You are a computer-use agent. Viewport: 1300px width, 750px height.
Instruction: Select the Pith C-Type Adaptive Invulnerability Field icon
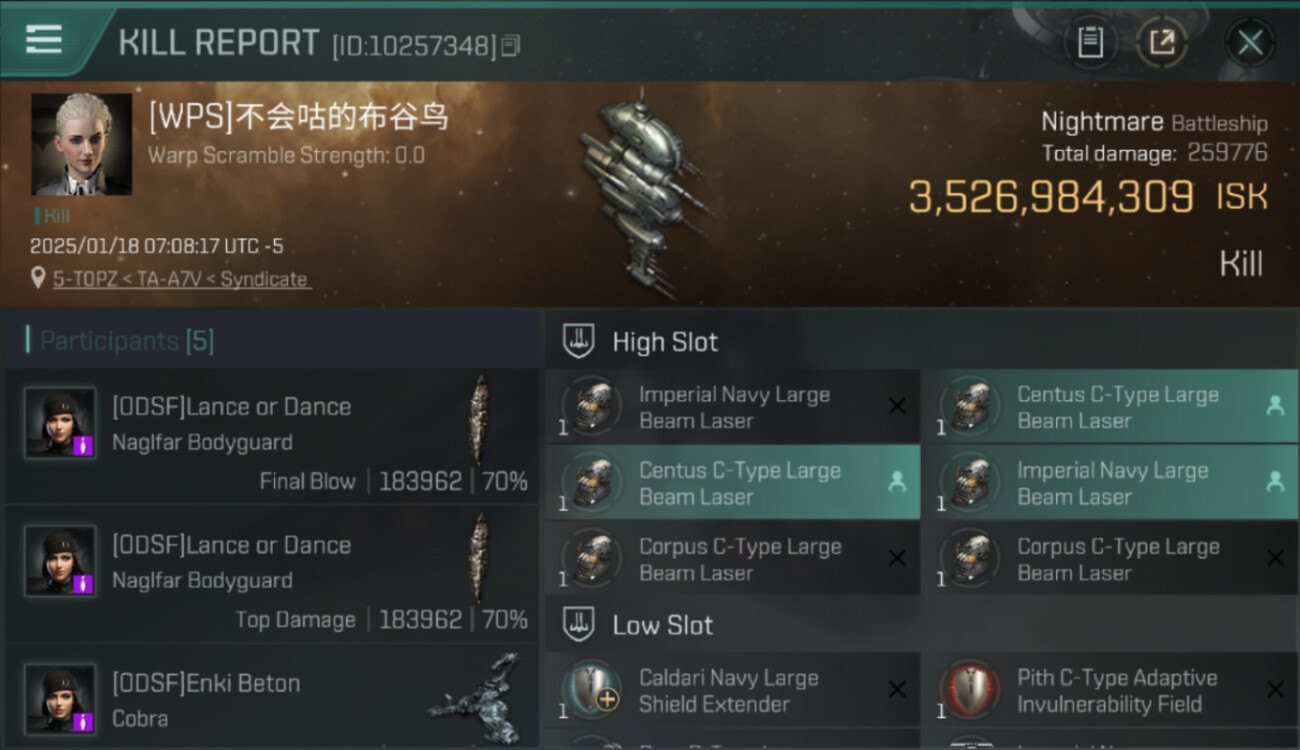click(969, 689)
